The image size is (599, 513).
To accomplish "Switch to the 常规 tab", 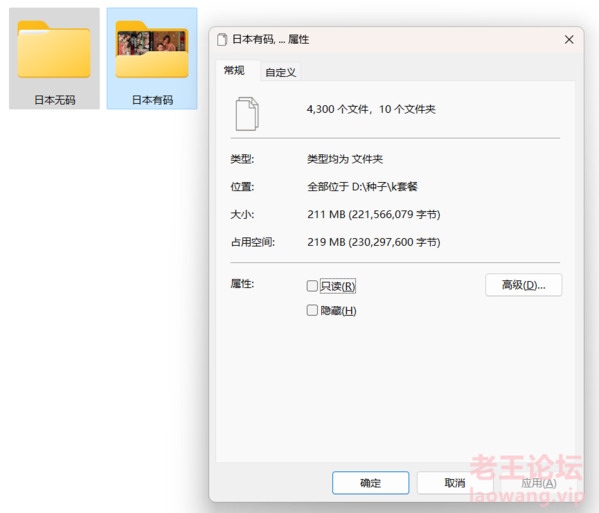I will pyautogui.click(x=234, y=70).
